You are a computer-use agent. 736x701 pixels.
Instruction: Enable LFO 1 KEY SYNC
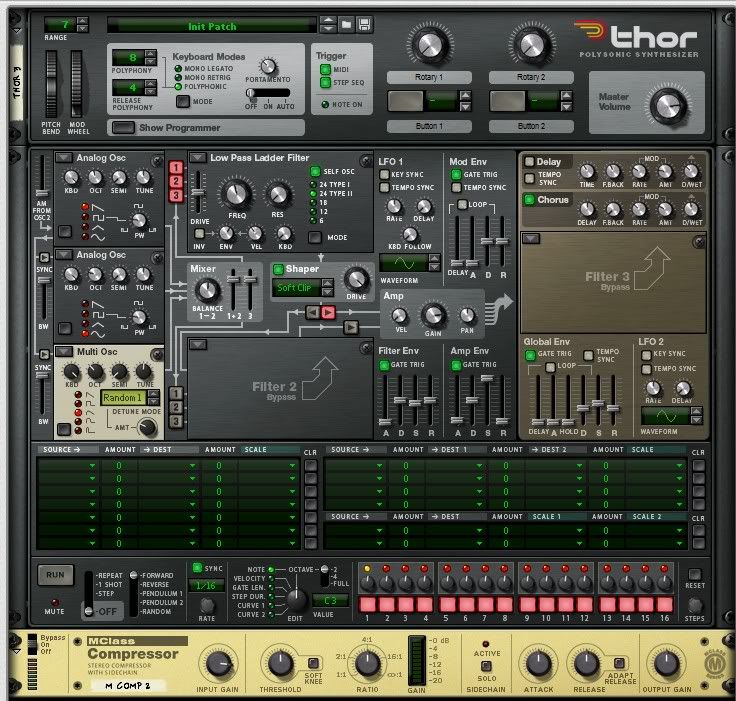pos(384,175)
